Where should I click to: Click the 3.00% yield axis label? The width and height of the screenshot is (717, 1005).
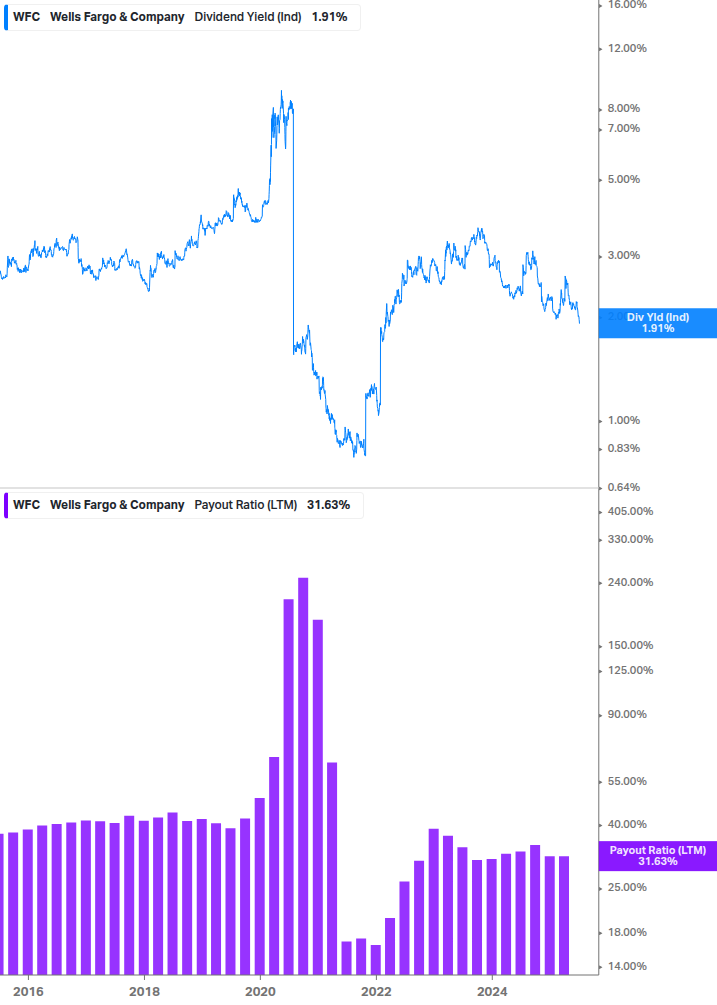point(623,256)
